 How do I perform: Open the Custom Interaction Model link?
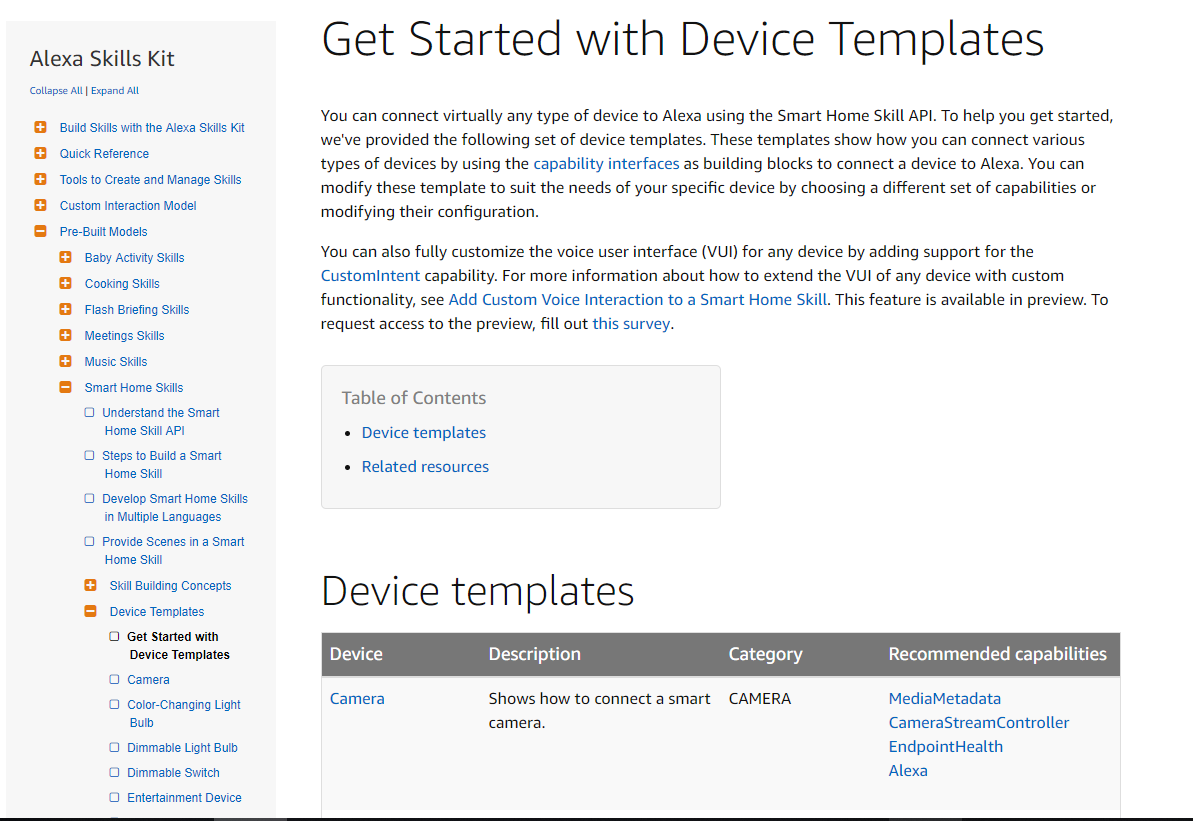[x=128, y=205]
